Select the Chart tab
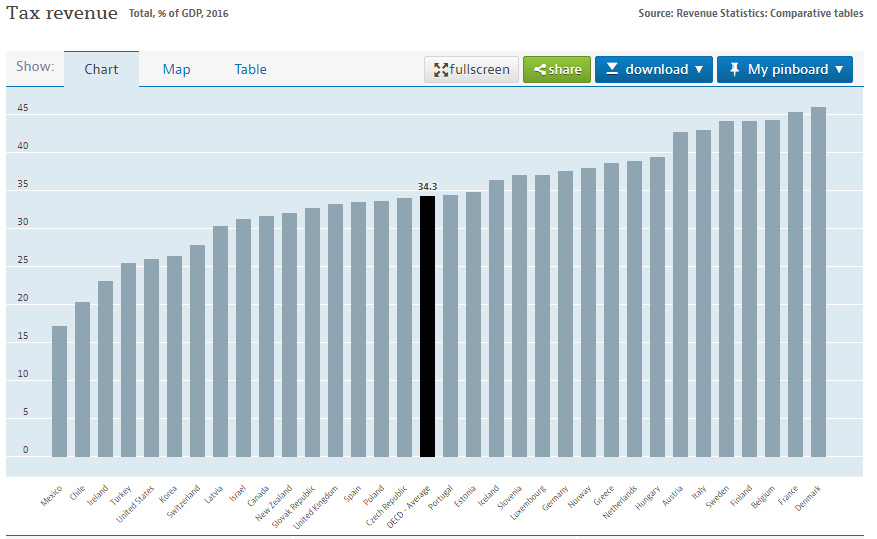This screenshot has height=539, width=877. (x=101, y=69)
